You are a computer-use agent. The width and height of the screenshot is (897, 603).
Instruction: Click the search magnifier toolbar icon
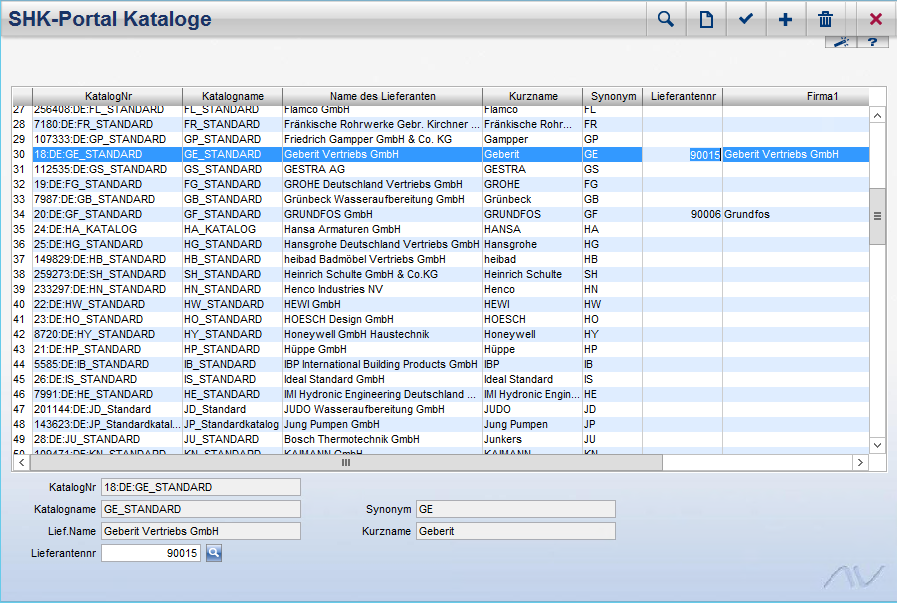665,20
